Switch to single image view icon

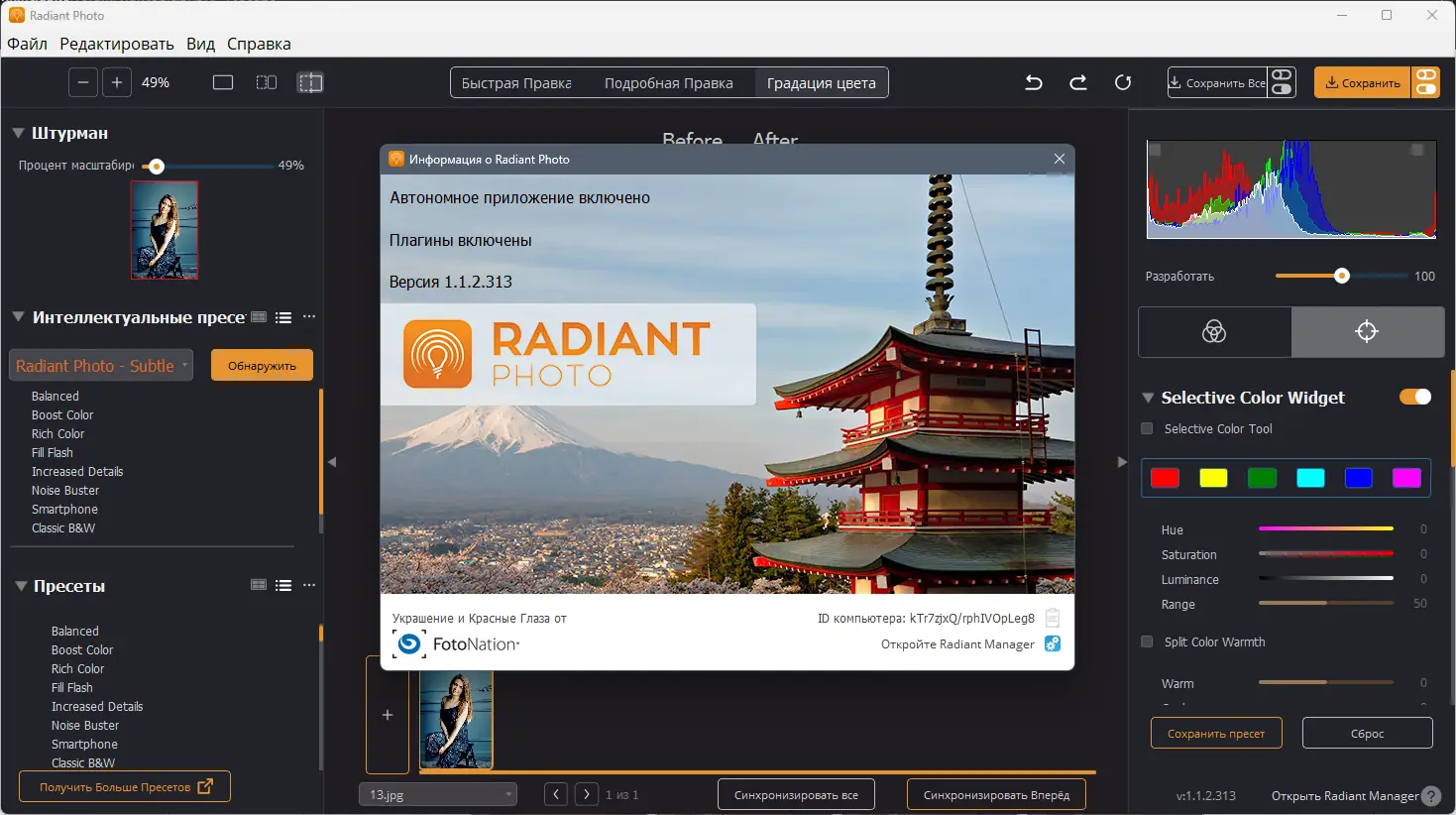(x=223, y=83)
